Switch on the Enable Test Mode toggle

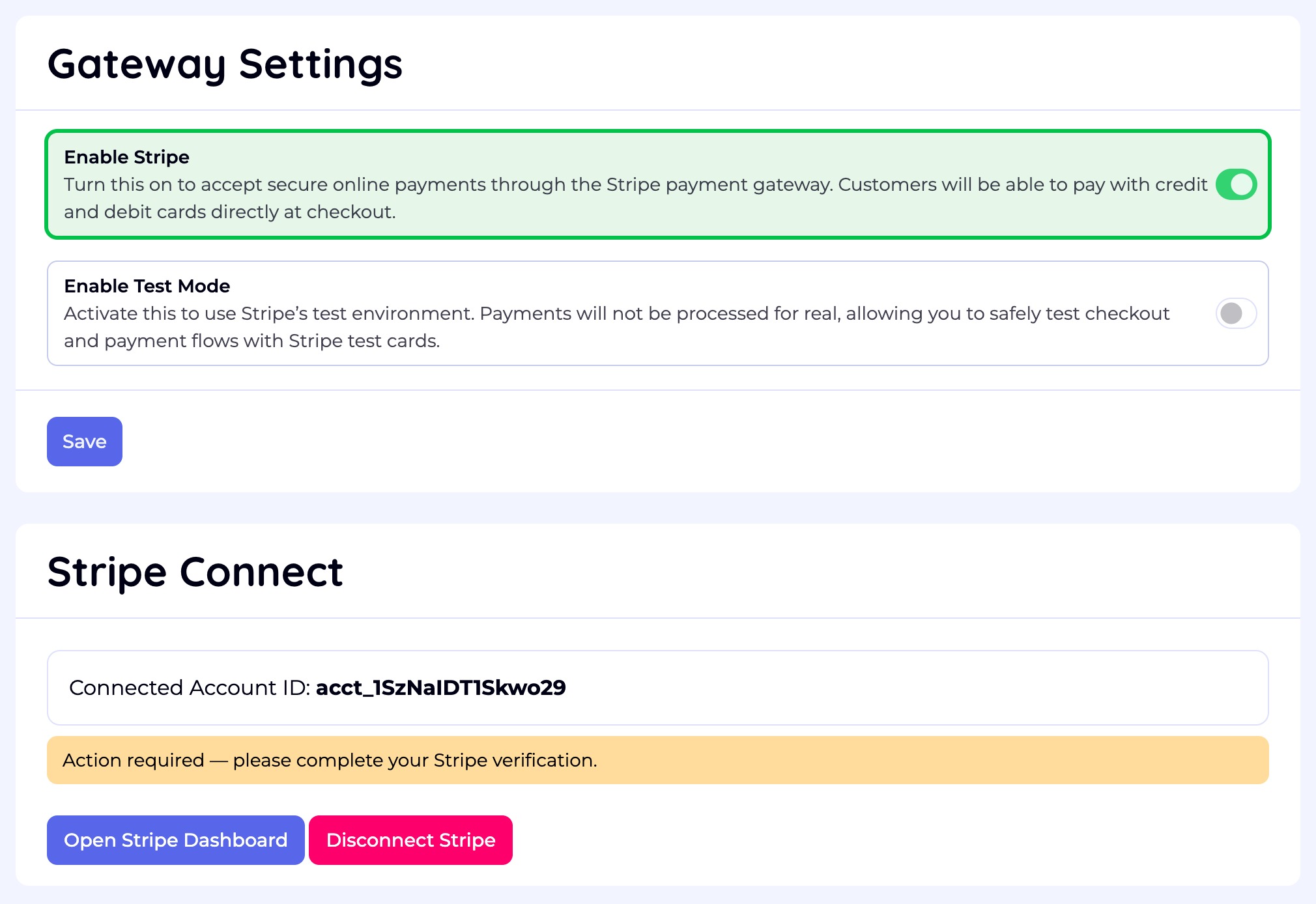1236,313
